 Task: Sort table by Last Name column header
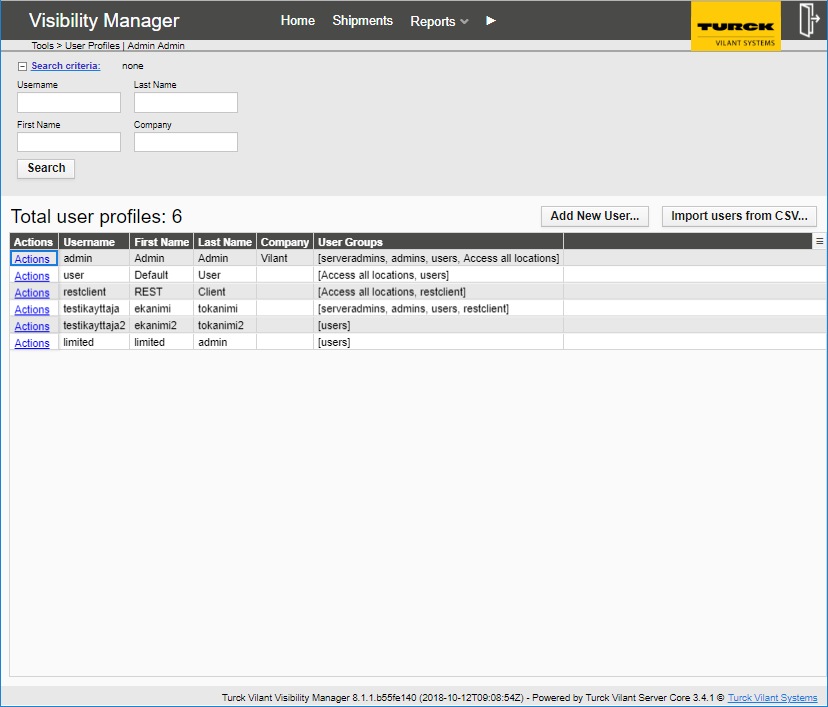225,242
